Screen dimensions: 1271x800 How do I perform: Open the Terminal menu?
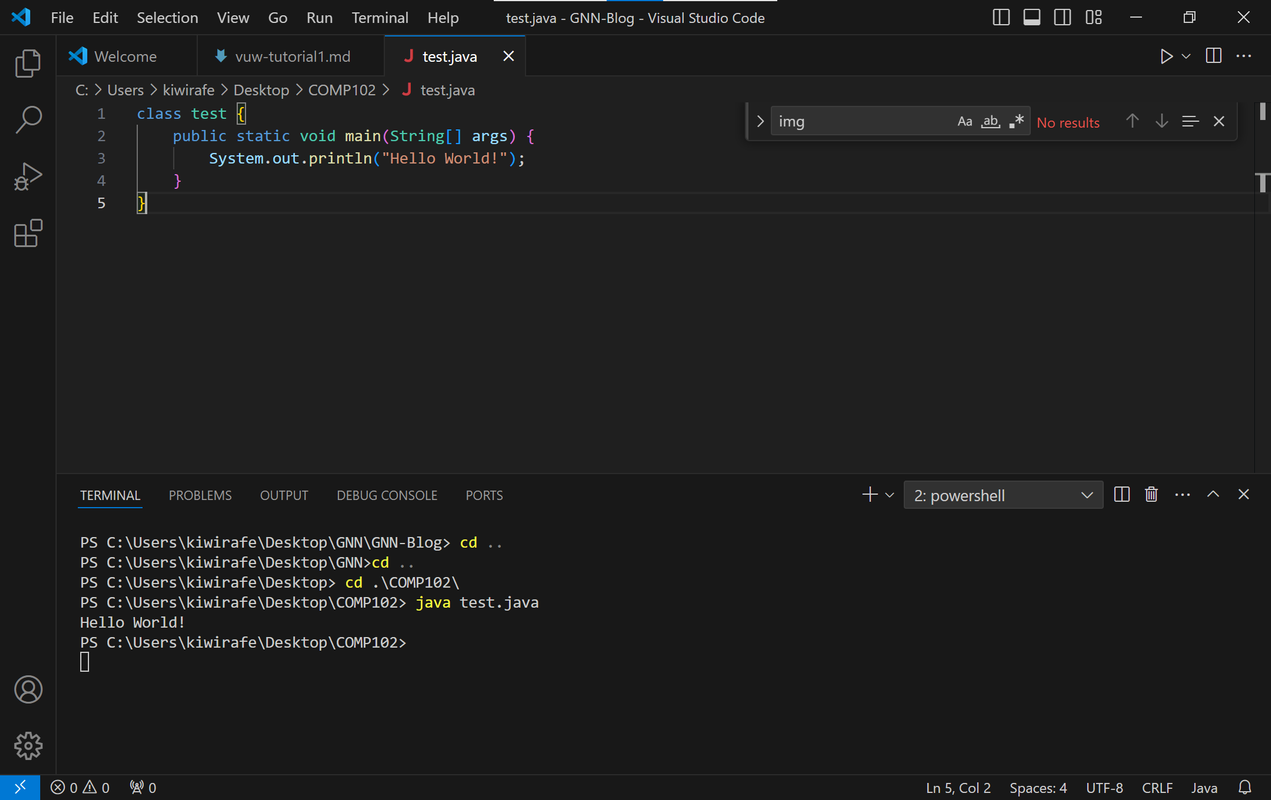[380, 17]
